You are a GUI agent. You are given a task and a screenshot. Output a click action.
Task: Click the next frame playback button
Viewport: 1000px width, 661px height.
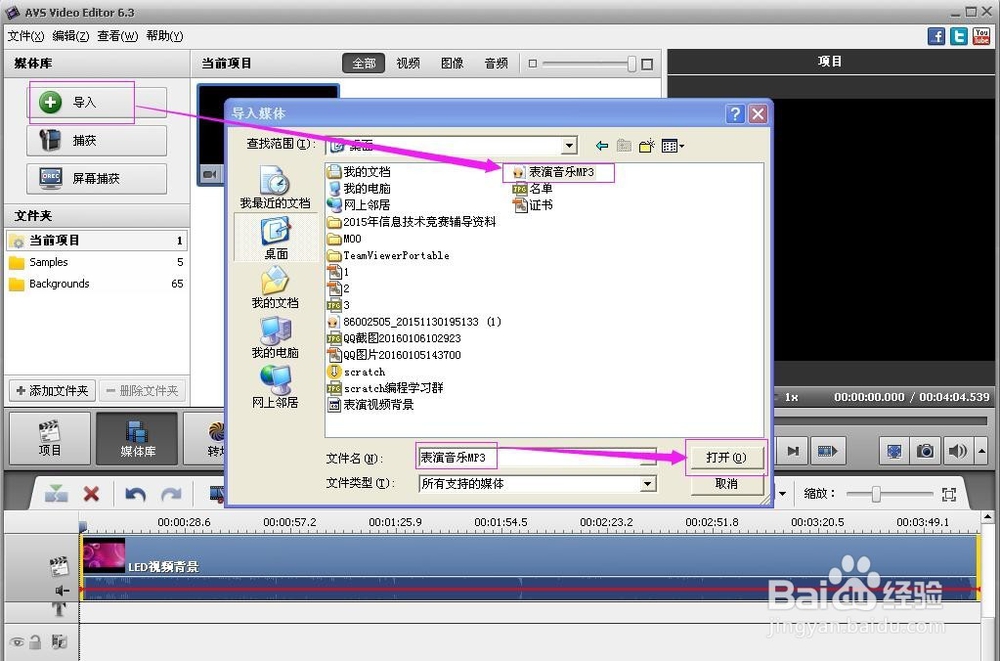(793, 451)
